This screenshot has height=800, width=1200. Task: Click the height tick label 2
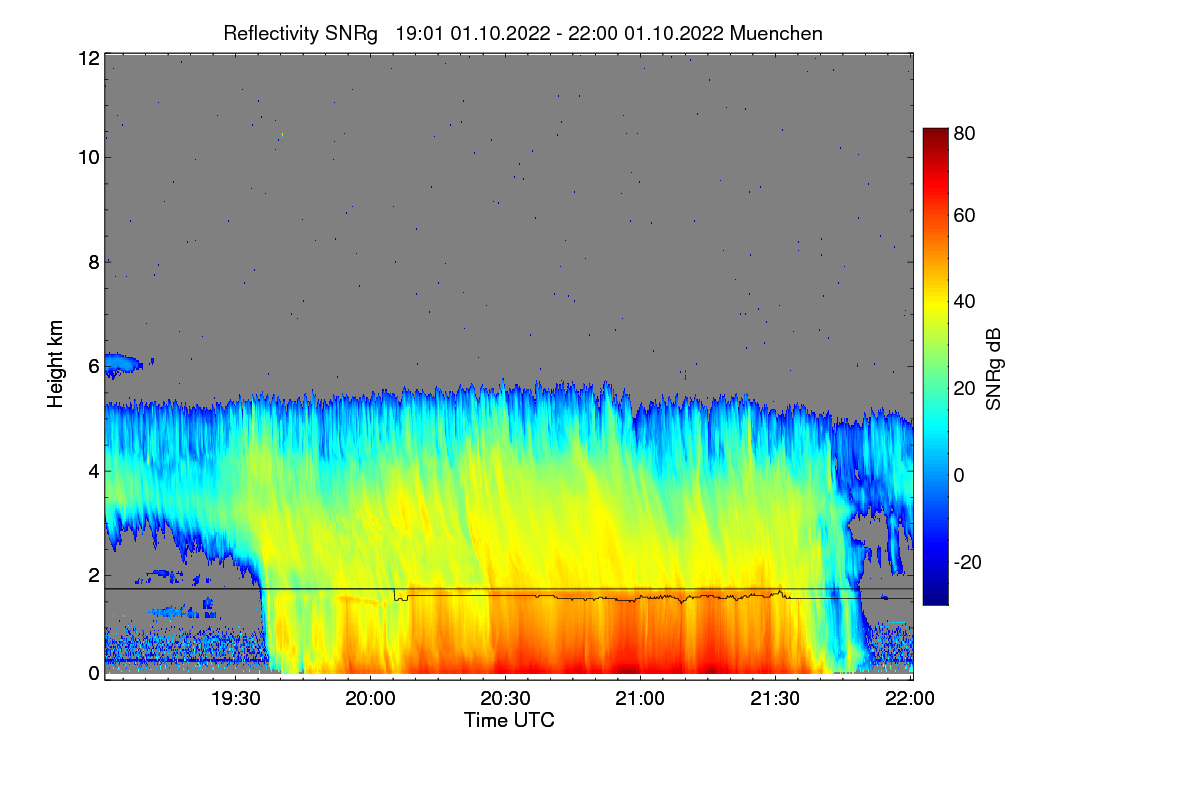click(x=94, y=575)
